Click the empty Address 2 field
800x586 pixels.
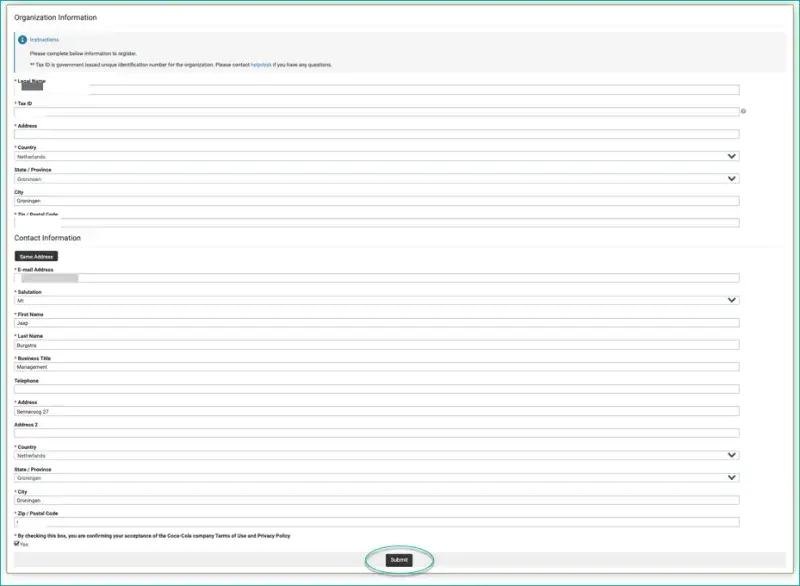point(376,432)
